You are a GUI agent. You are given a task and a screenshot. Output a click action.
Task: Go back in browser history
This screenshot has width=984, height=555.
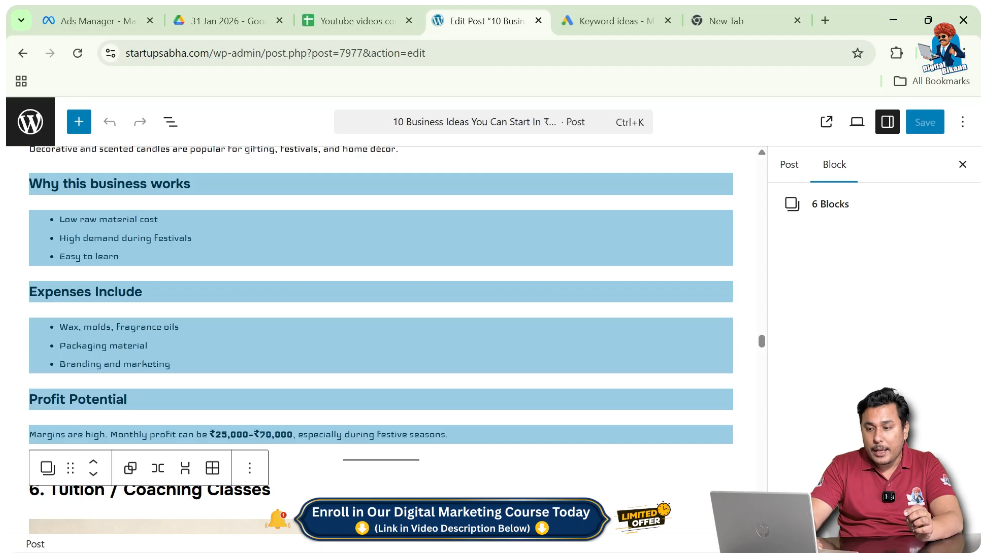(23, 53)
